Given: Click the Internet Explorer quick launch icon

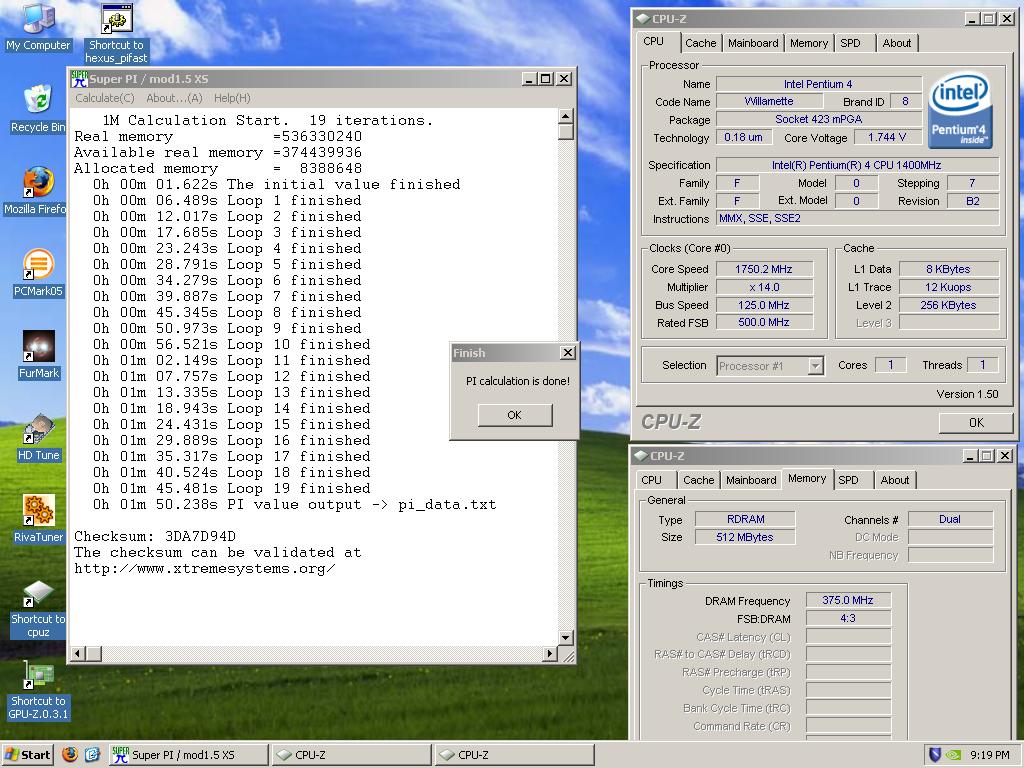Looking at the screenshot, I should (92, 754).
